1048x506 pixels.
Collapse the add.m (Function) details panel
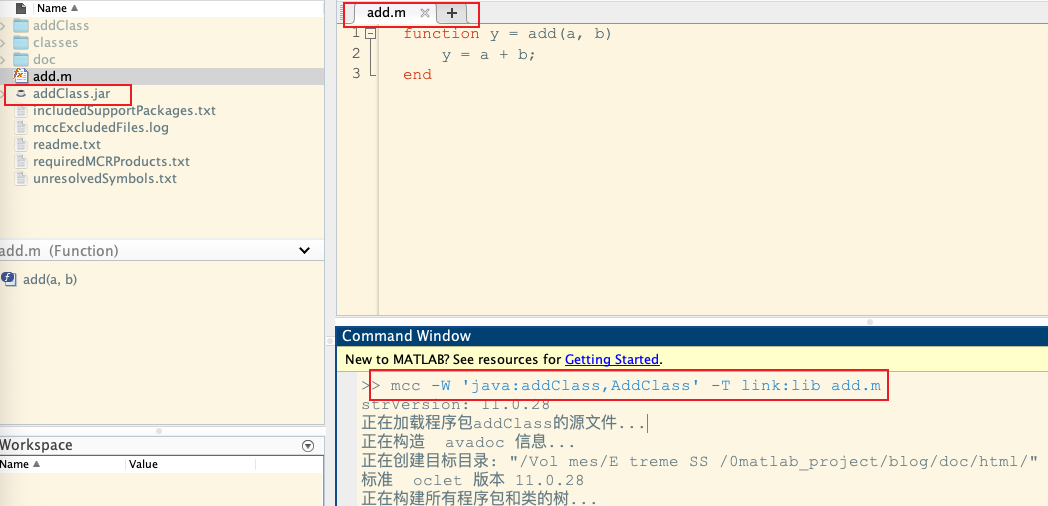coord(304,251)
